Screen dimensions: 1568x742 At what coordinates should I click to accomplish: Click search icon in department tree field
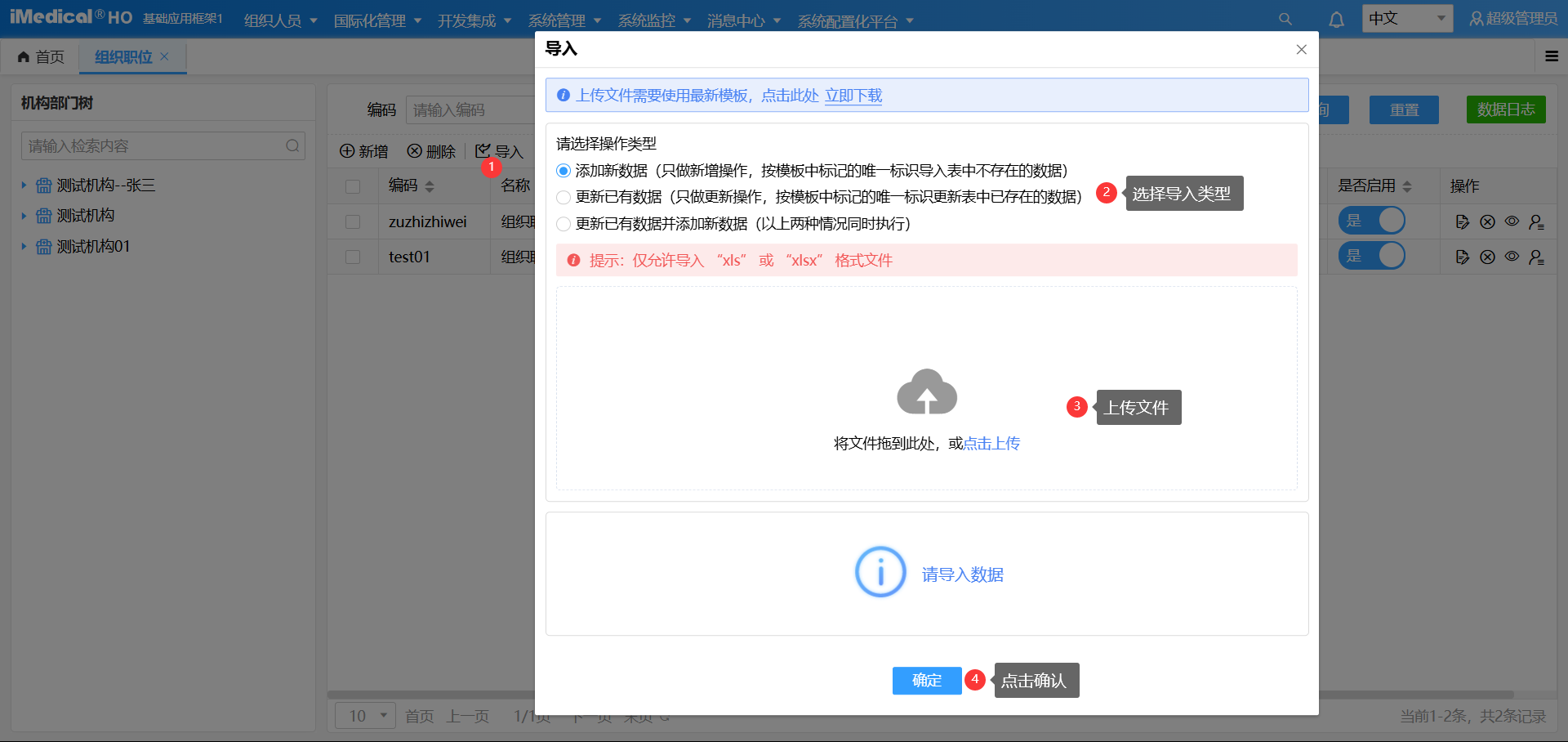click(x=292, y=146)
